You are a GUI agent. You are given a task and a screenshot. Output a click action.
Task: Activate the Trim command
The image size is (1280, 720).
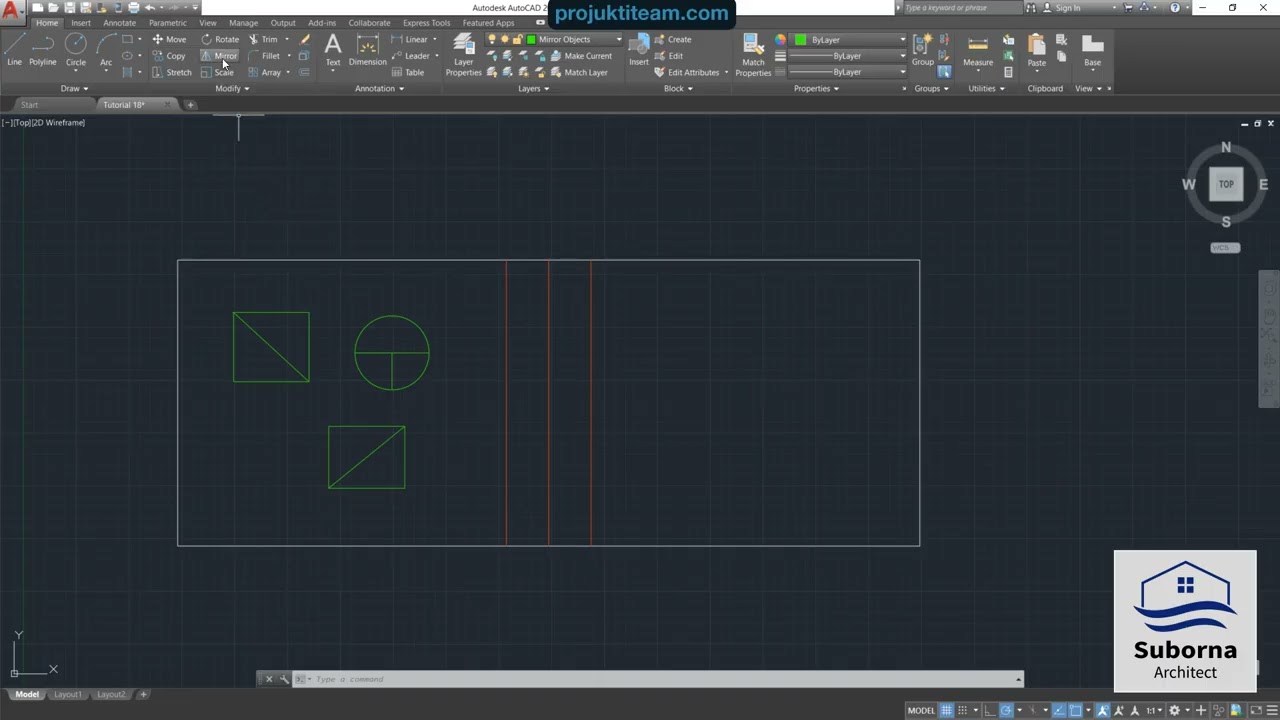click(263, 39)
